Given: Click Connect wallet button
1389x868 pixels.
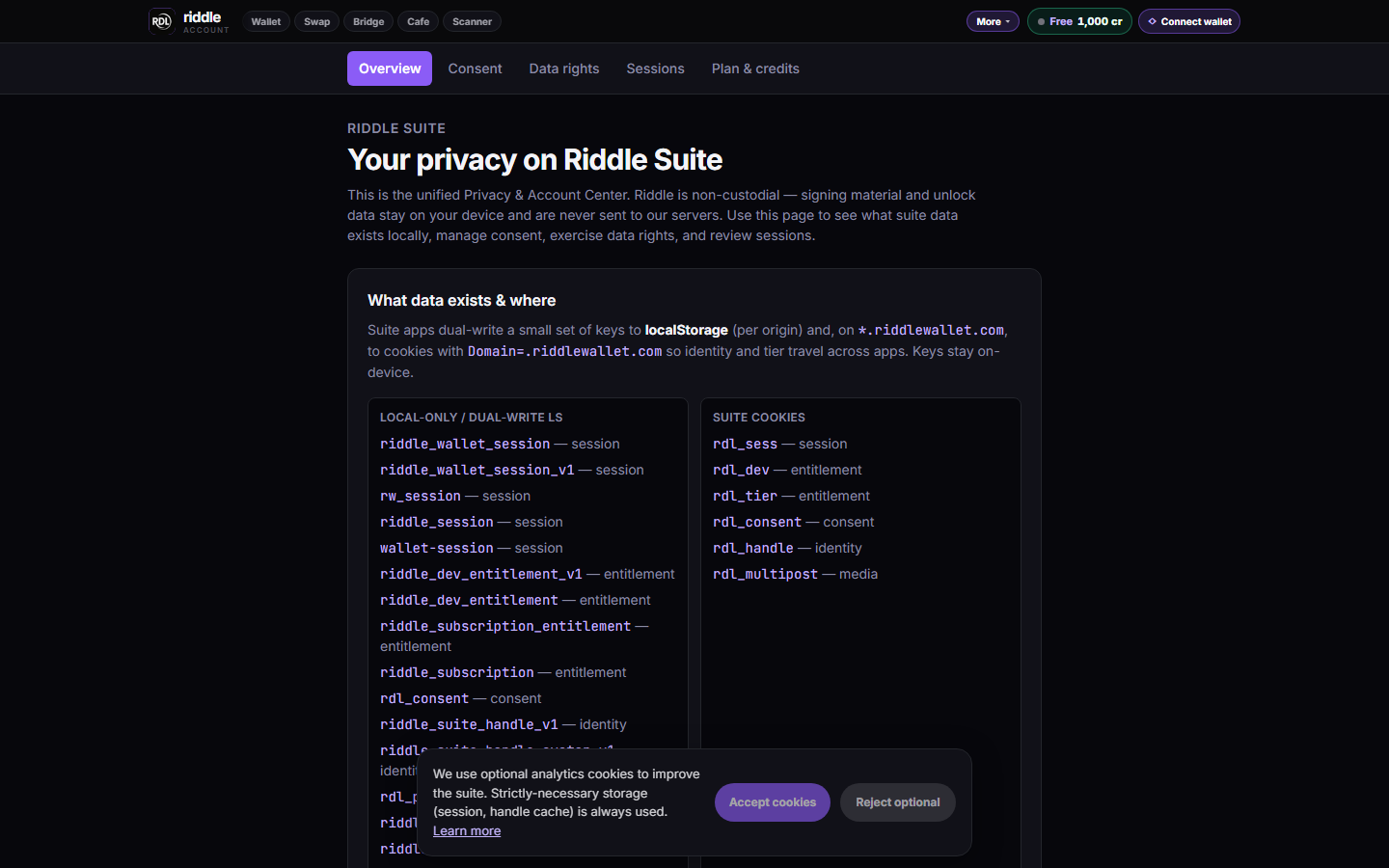Looking at the screenshot, I should 1189,21.
